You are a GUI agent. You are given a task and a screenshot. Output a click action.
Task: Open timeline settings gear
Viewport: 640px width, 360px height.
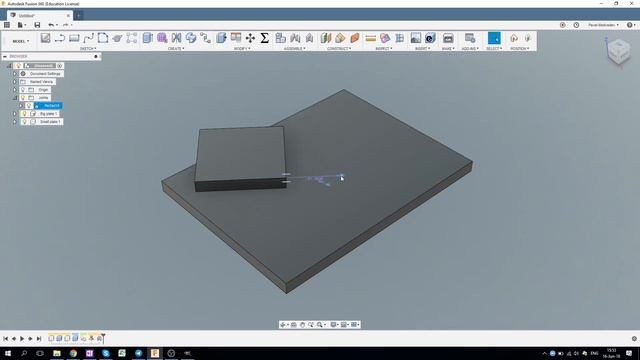point(634,338)
